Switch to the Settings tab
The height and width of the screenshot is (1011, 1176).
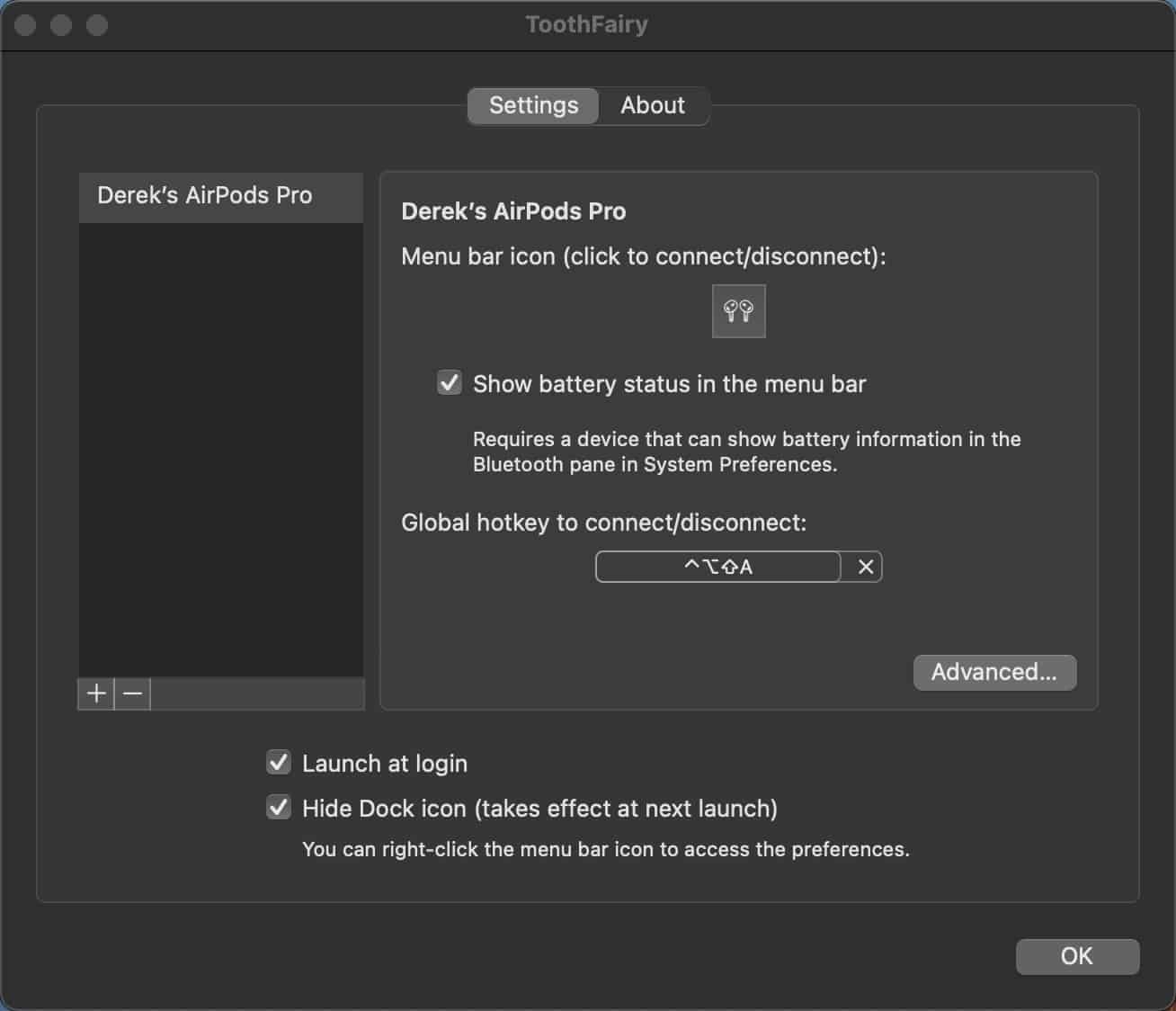pos(533,105)
